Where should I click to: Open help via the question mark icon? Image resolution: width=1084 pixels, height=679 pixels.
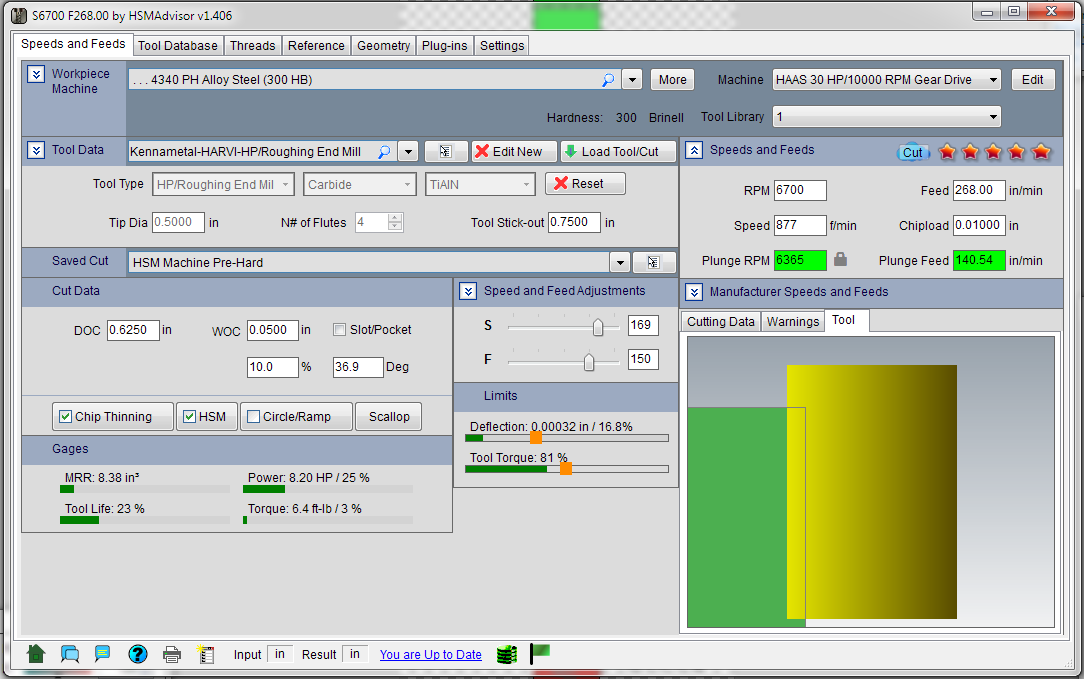[x=138, y=653]
